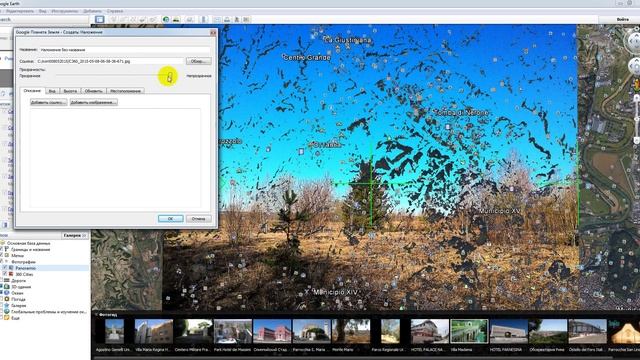
Task: Toggle the Границы и названия layer checkbox
Action: pyautogui.click(x=1, y=249)
